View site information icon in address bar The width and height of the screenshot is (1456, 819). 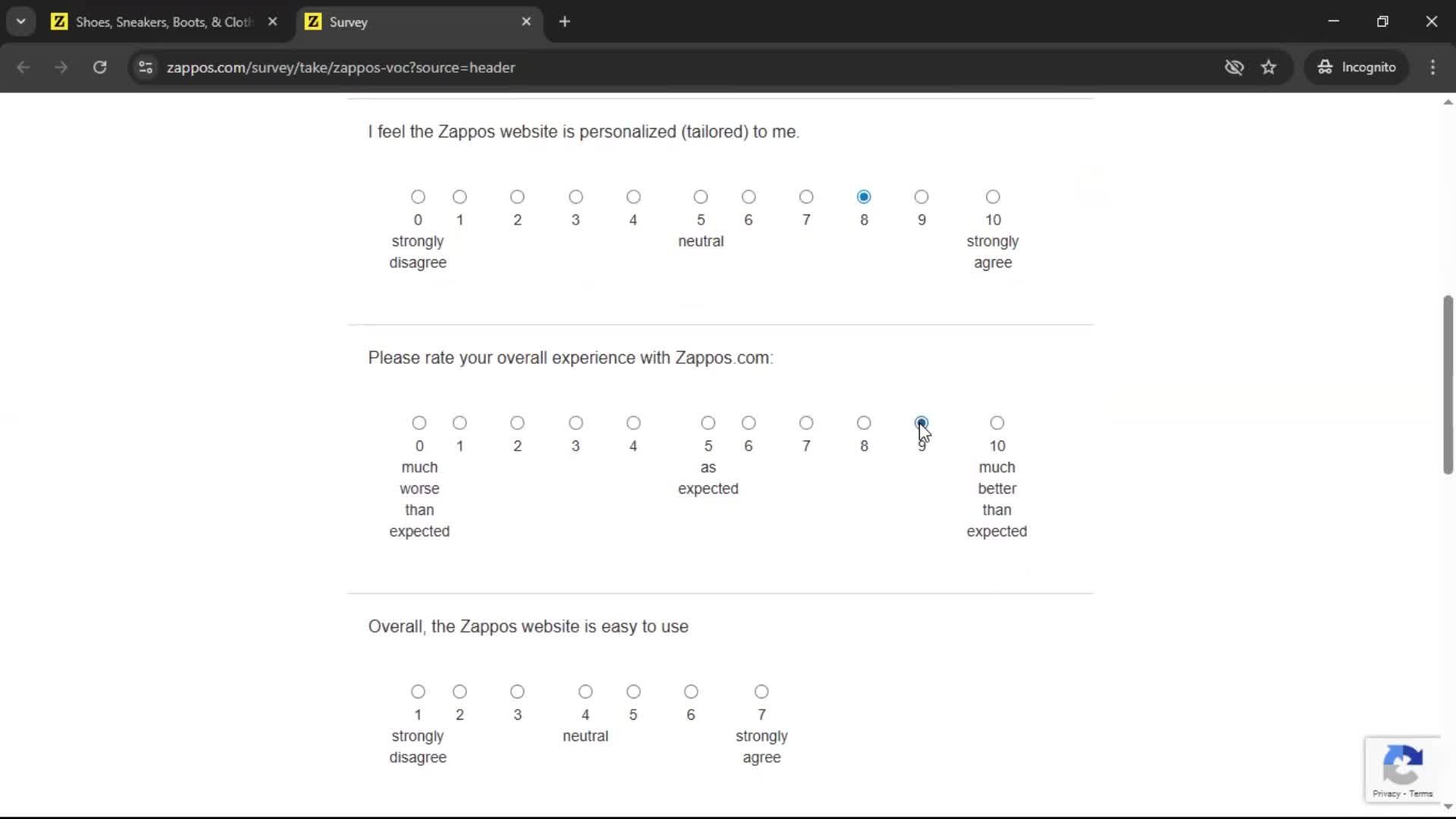pos(146,67)
